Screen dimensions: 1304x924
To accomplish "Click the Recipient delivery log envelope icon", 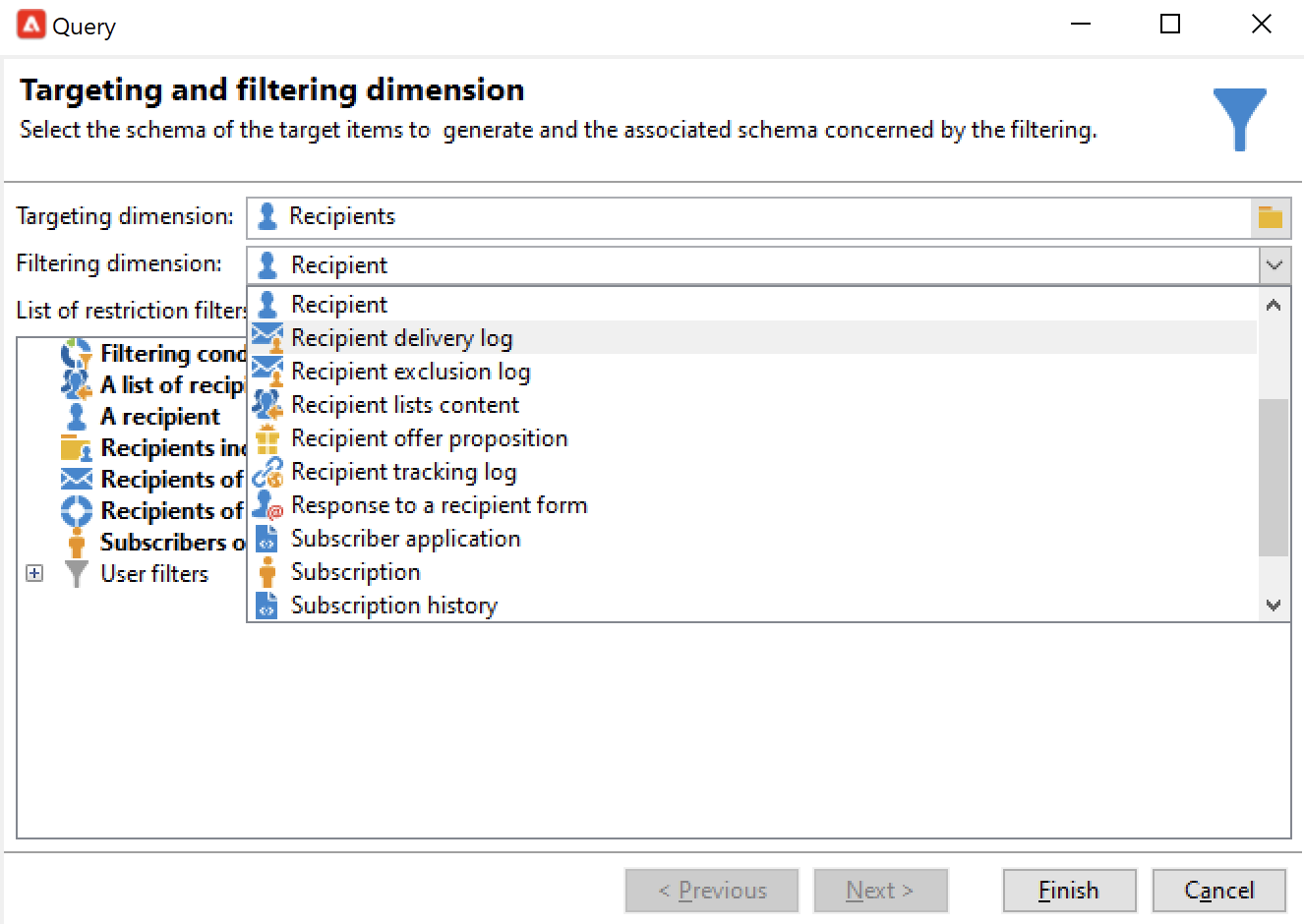I will click(267, 338).
